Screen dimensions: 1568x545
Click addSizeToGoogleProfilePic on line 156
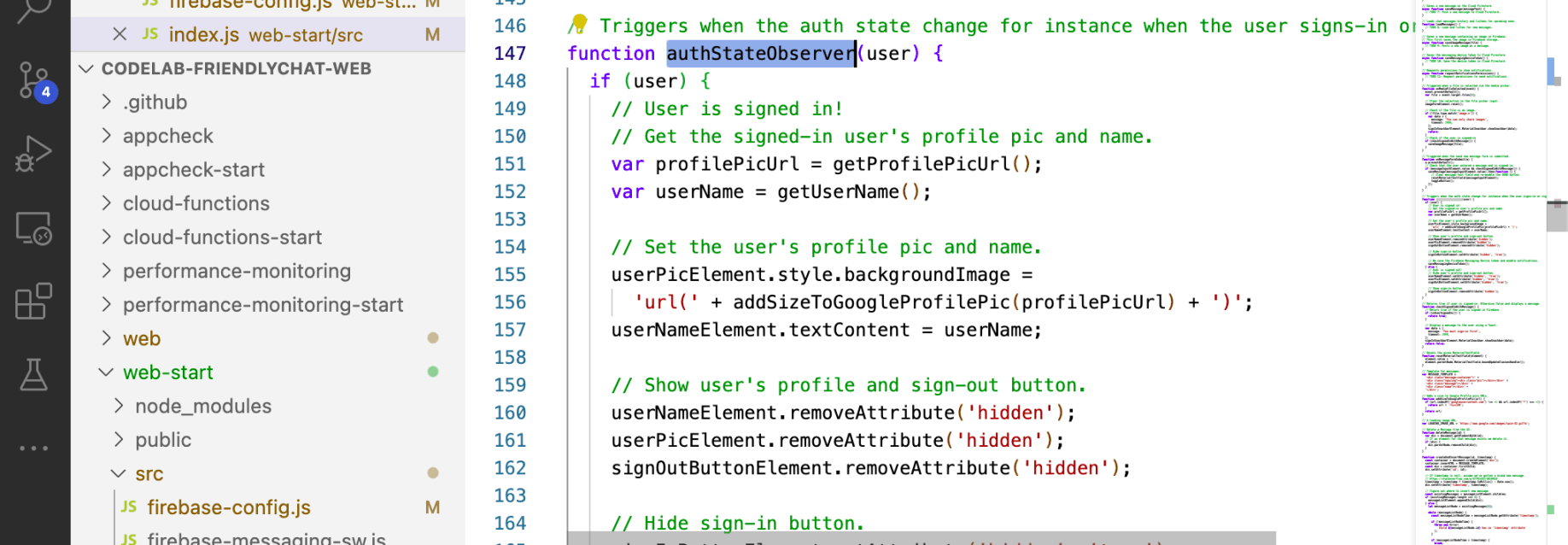871,302
